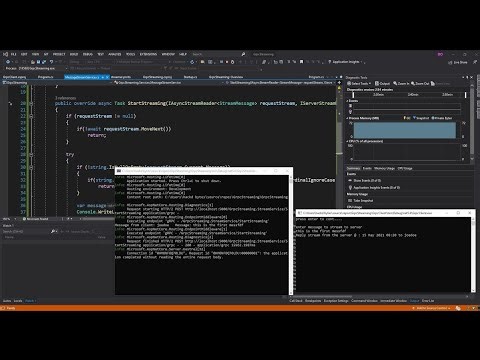Screen dimensions: 480x360
Task: Click Zoom Out in Diagnostic Tools
Action: pyautogui.click(x=420, y=83)
